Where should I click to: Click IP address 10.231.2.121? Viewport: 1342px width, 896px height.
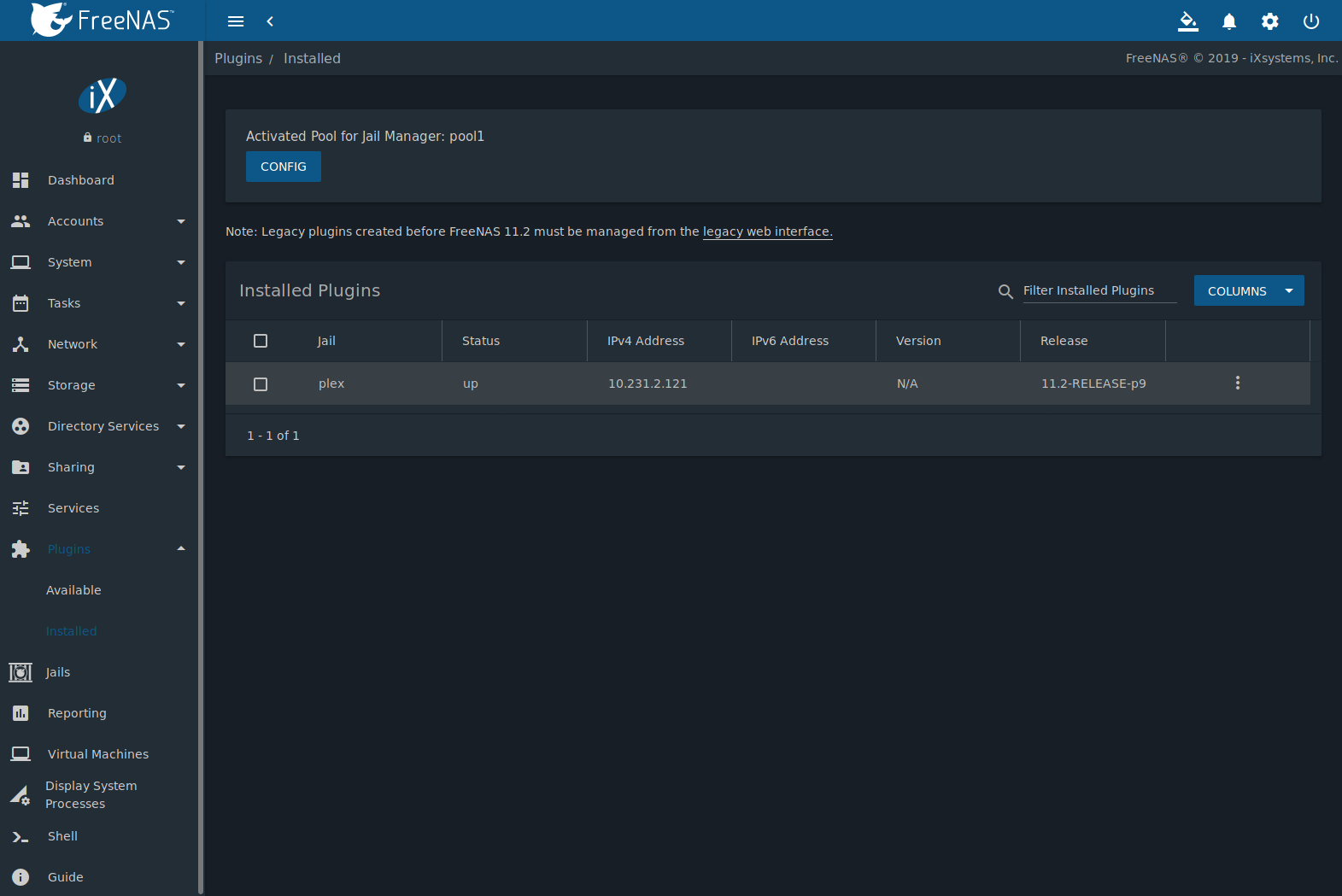coord(648,384)
